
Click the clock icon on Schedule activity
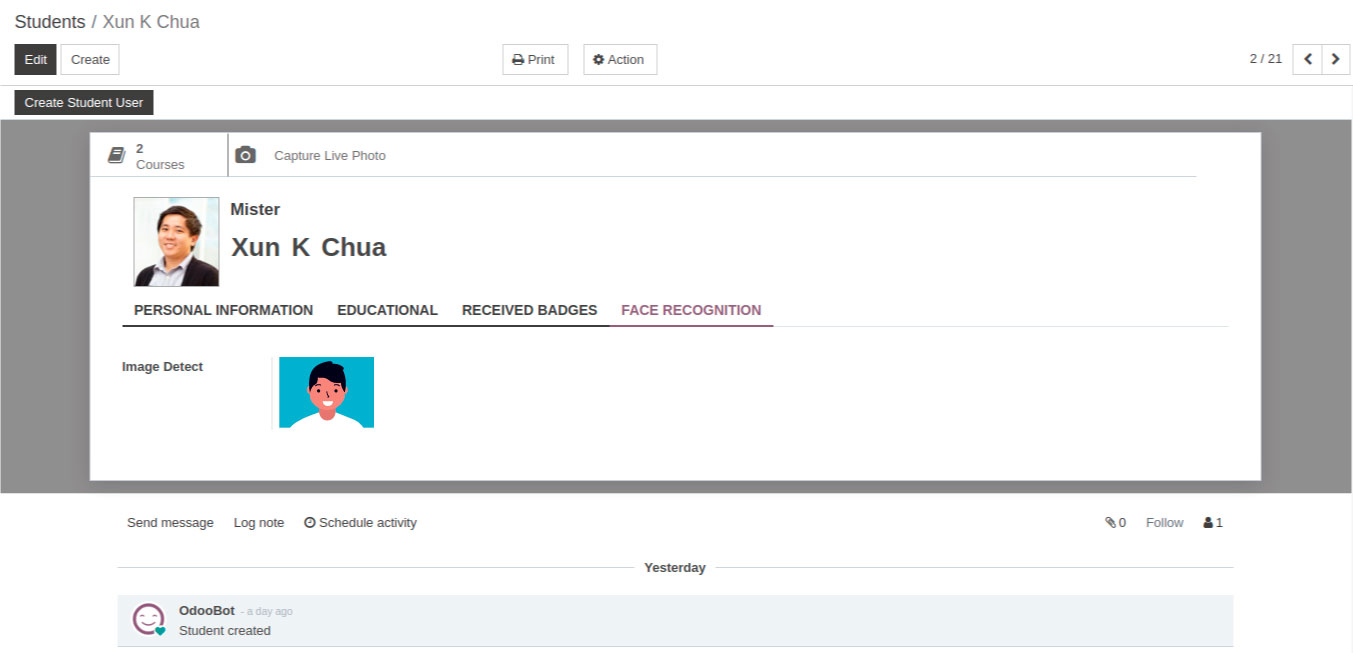point(310,522)
